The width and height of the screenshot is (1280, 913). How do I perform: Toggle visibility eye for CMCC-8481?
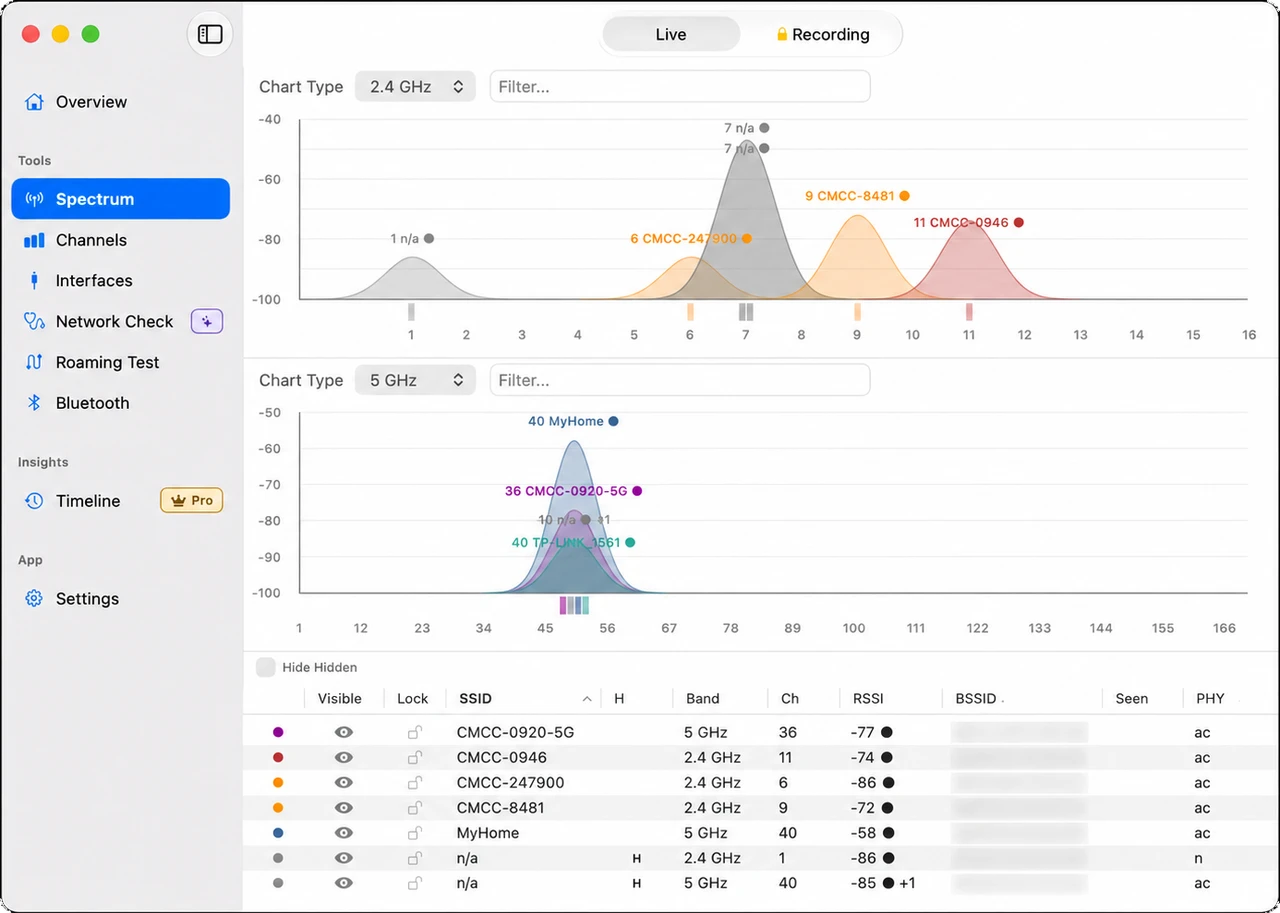tap(343, 808)
